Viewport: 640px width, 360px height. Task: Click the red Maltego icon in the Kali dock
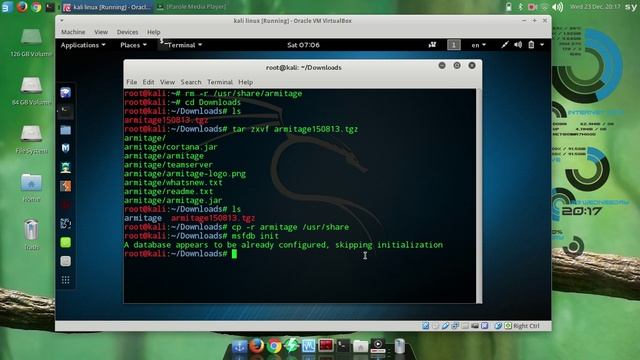(x=65, y=205)
